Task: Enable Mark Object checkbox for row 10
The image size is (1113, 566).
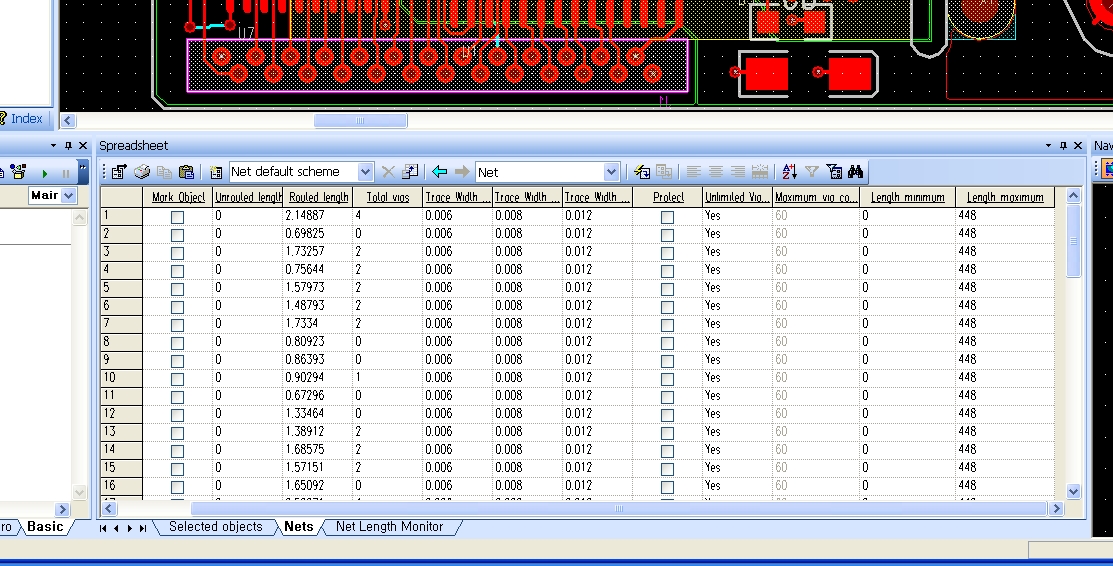Action: coord(177,378)
